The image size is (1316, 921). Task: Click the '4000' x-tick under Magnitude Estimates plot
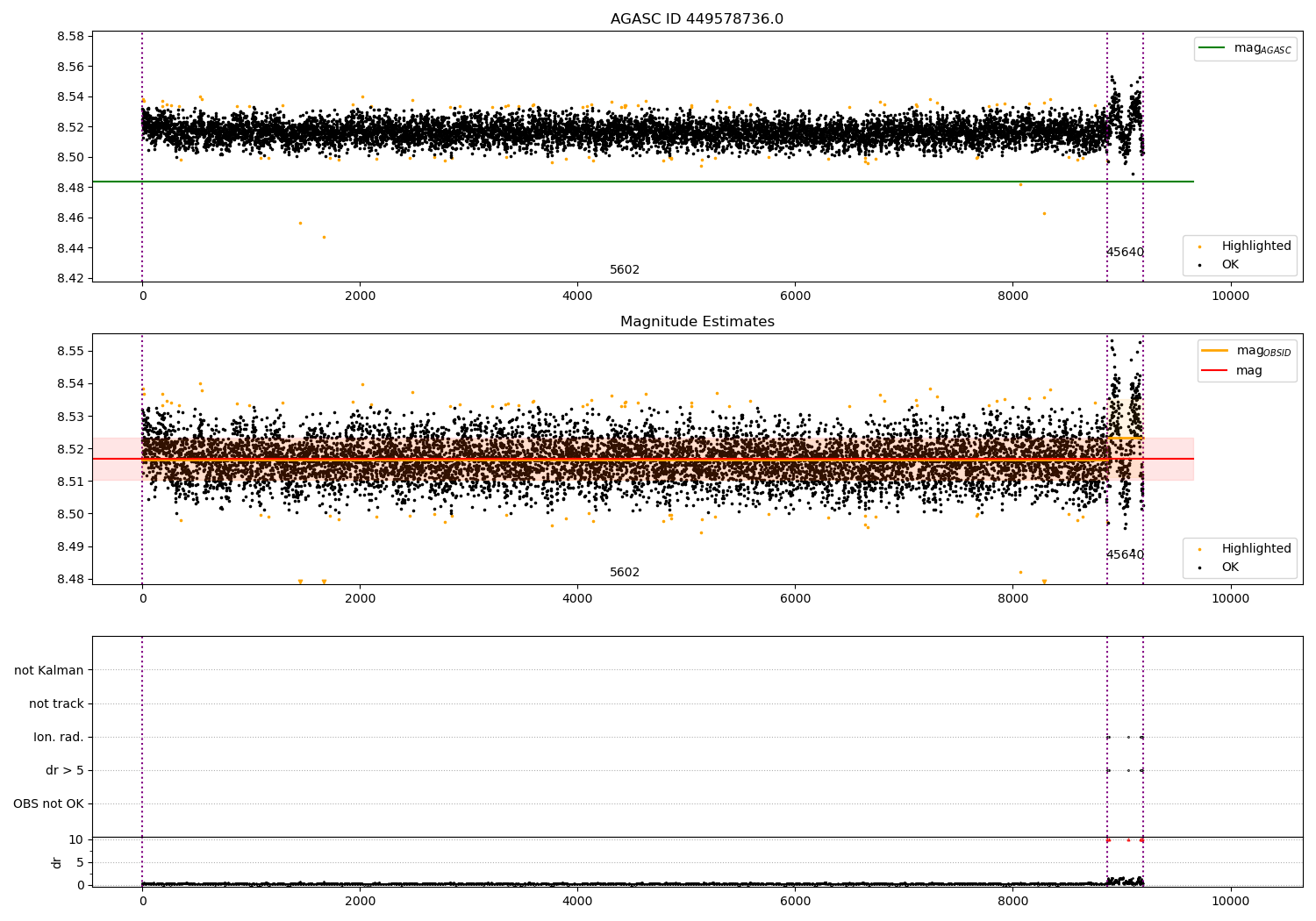(577, 599)
